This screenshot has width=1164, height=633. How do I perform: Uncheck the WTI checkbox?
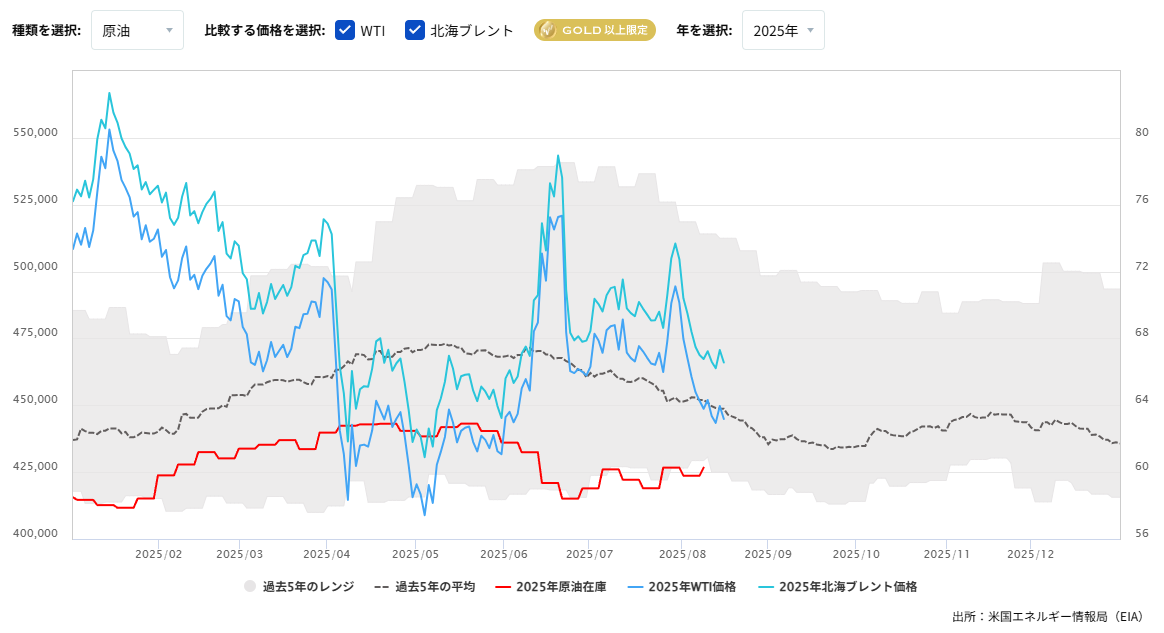[x=345, y=30]
